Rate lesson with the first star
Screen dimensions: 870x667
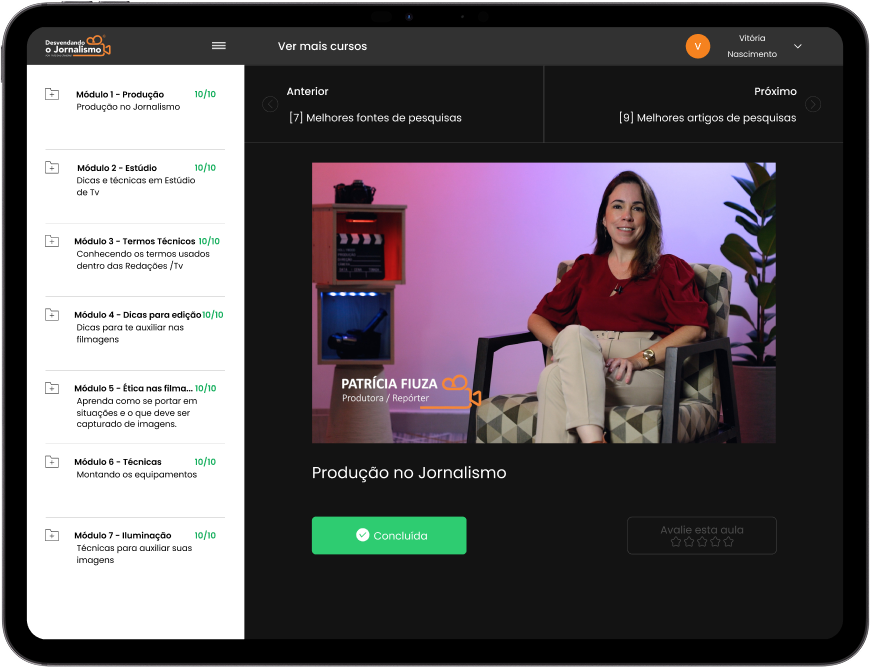[676, 541]
